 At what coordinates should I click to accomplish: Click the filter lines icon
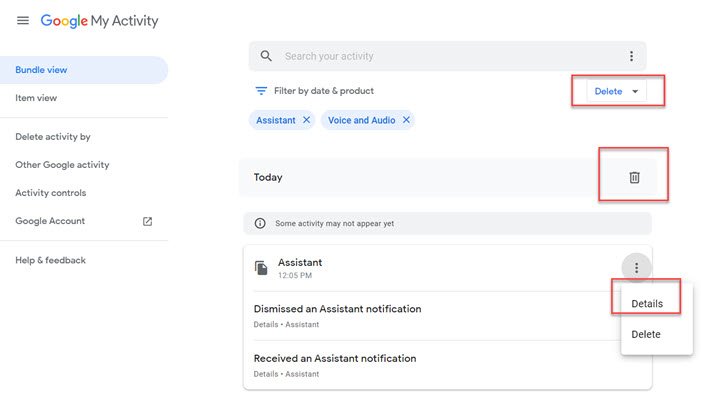(261, 91)
